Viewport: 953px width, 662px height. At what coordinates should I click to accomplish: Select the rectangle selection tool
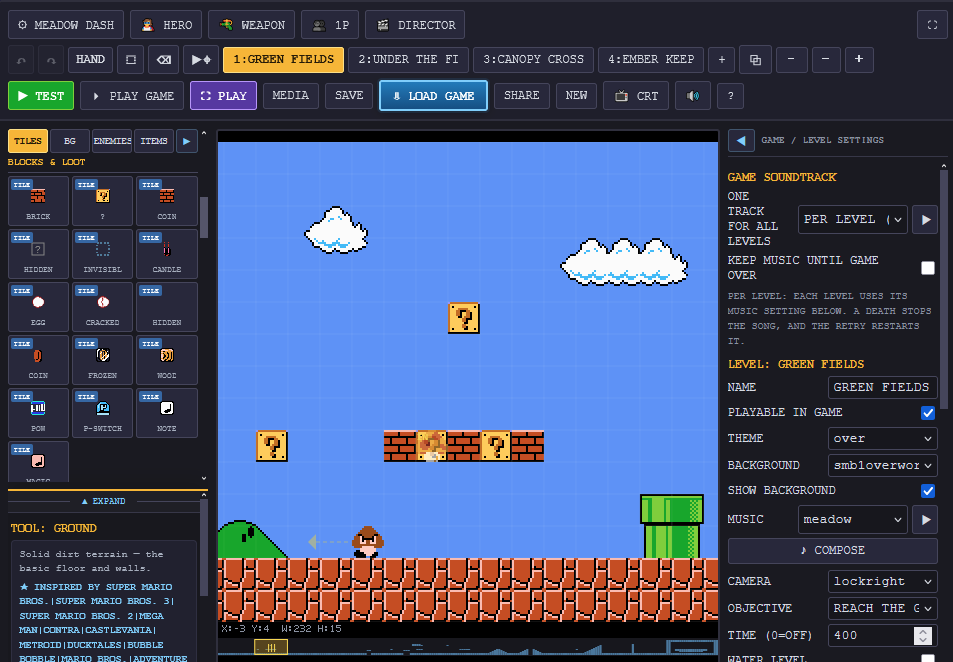pyautogui.click(x=131, y=60)
